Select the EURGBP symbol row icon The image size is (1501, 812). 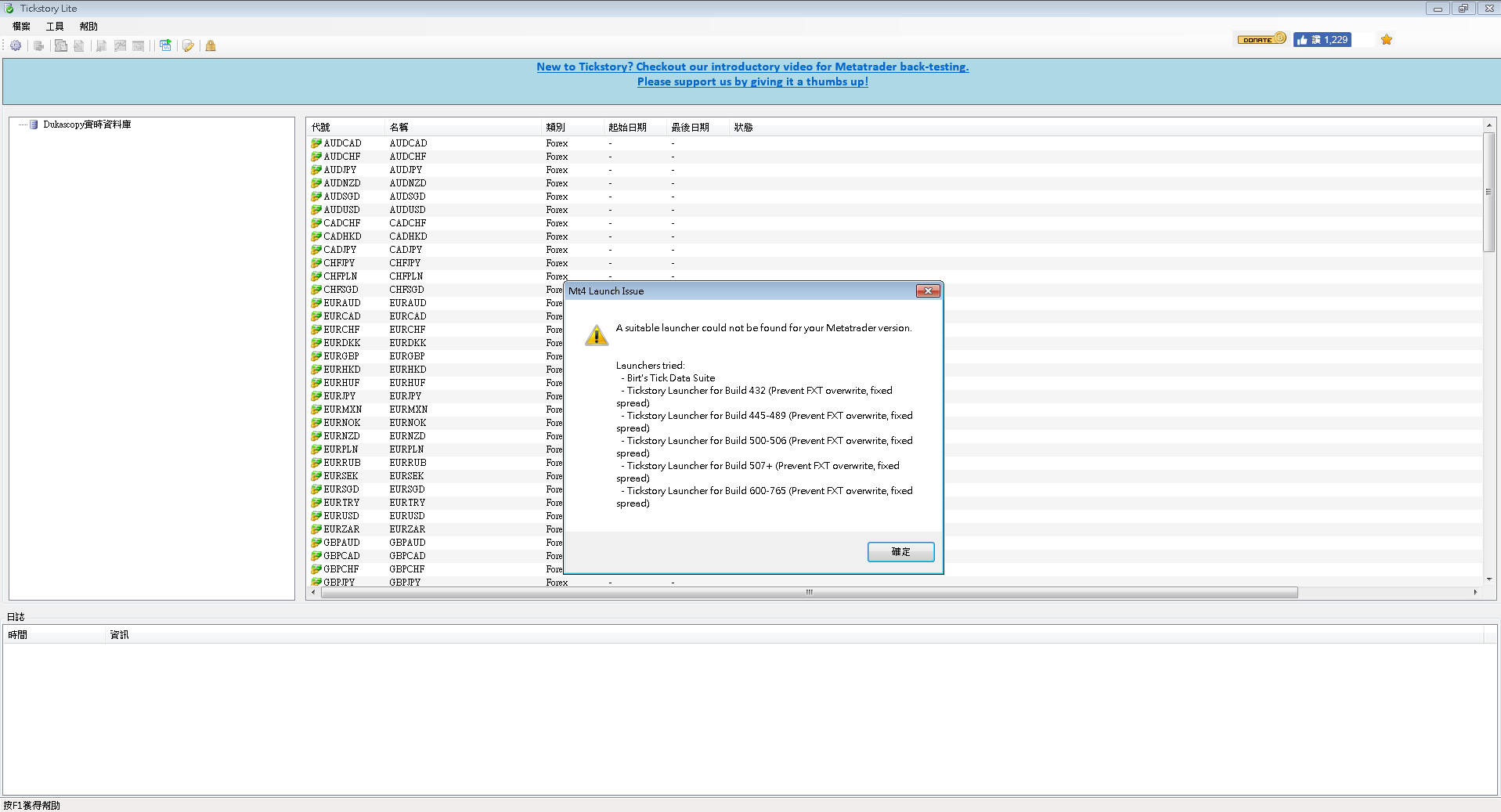pos(316,356)
